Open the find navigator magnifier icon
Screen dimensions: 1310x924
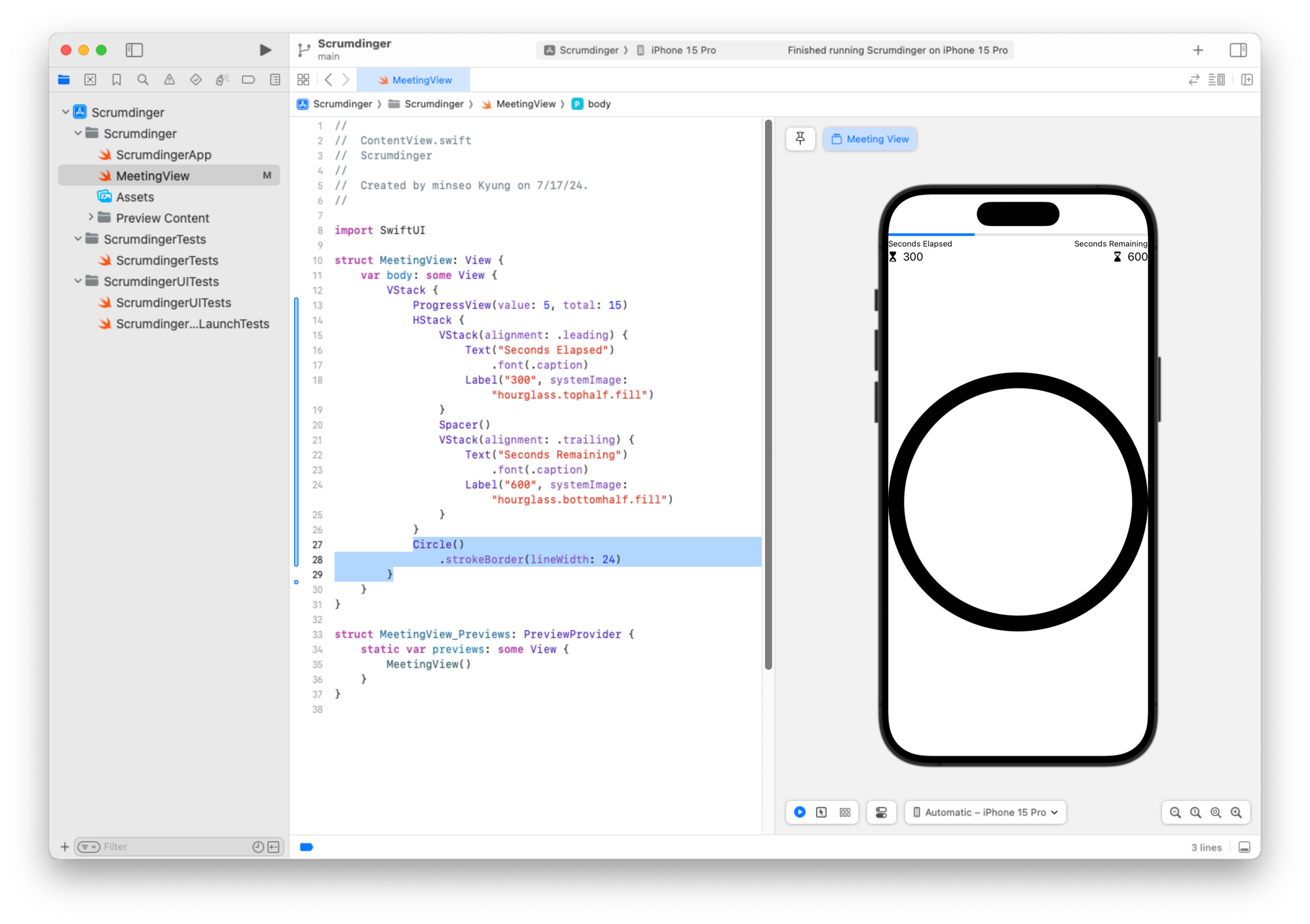click(x=143, y=80)
